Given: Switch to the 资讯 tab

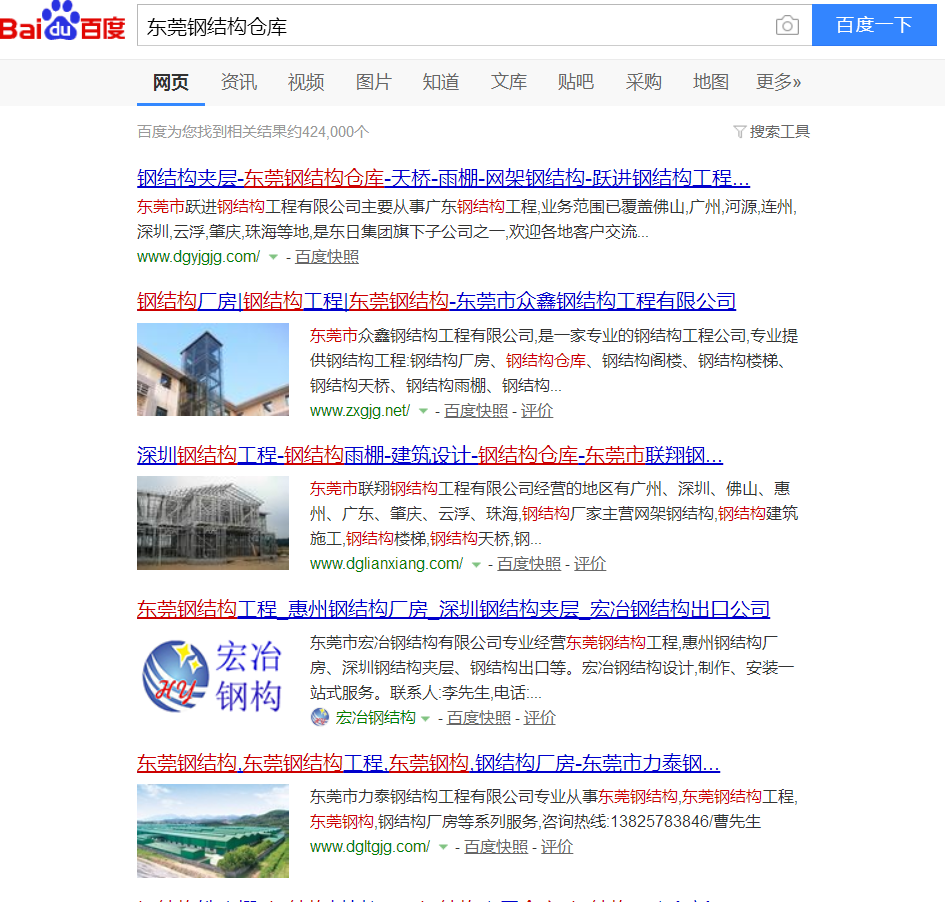Looking at the screenshot, I should pos(239,82).
